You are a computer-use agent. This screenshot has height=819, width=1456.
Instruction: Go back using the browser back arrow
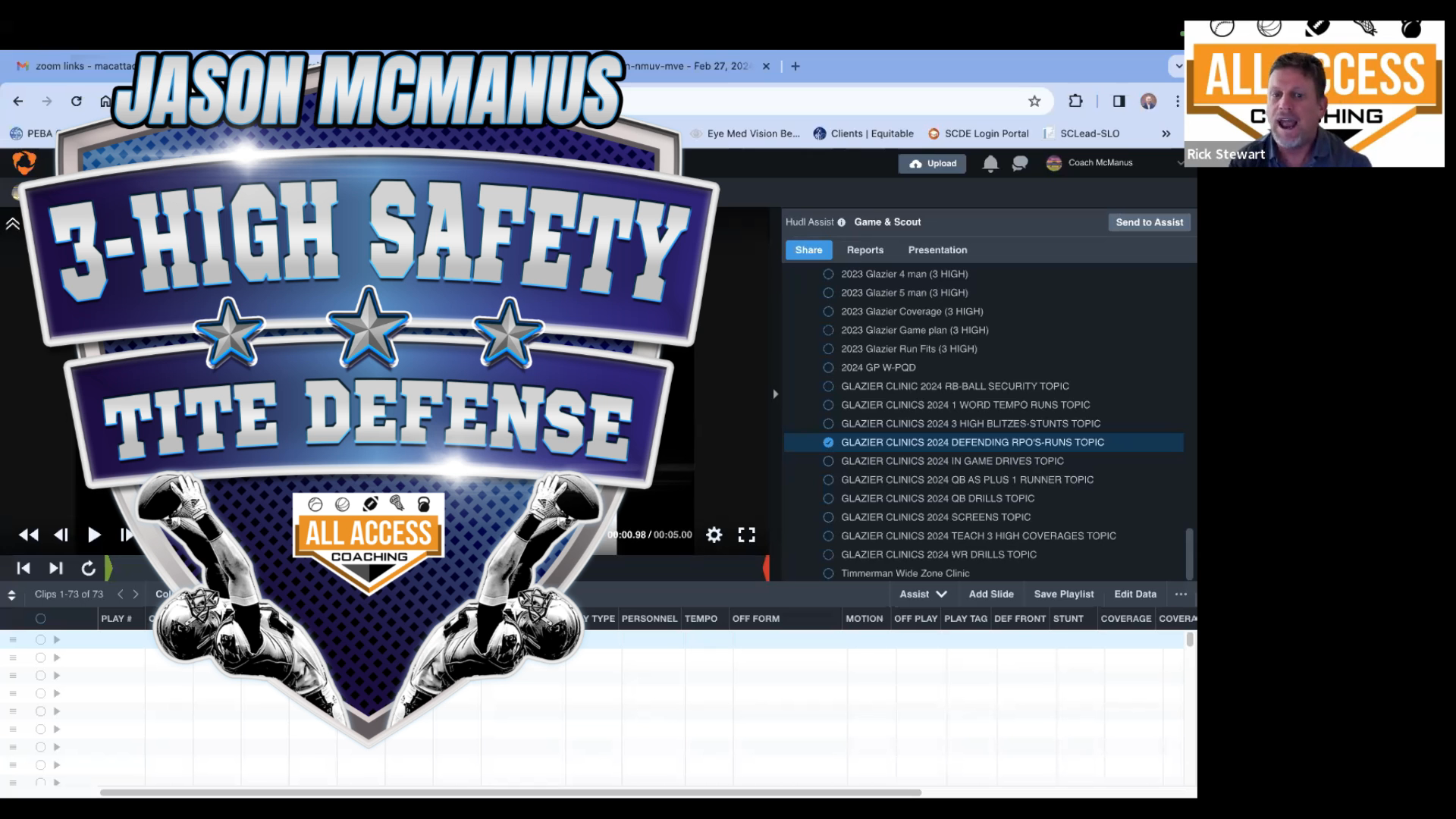(x=18, y=101)
